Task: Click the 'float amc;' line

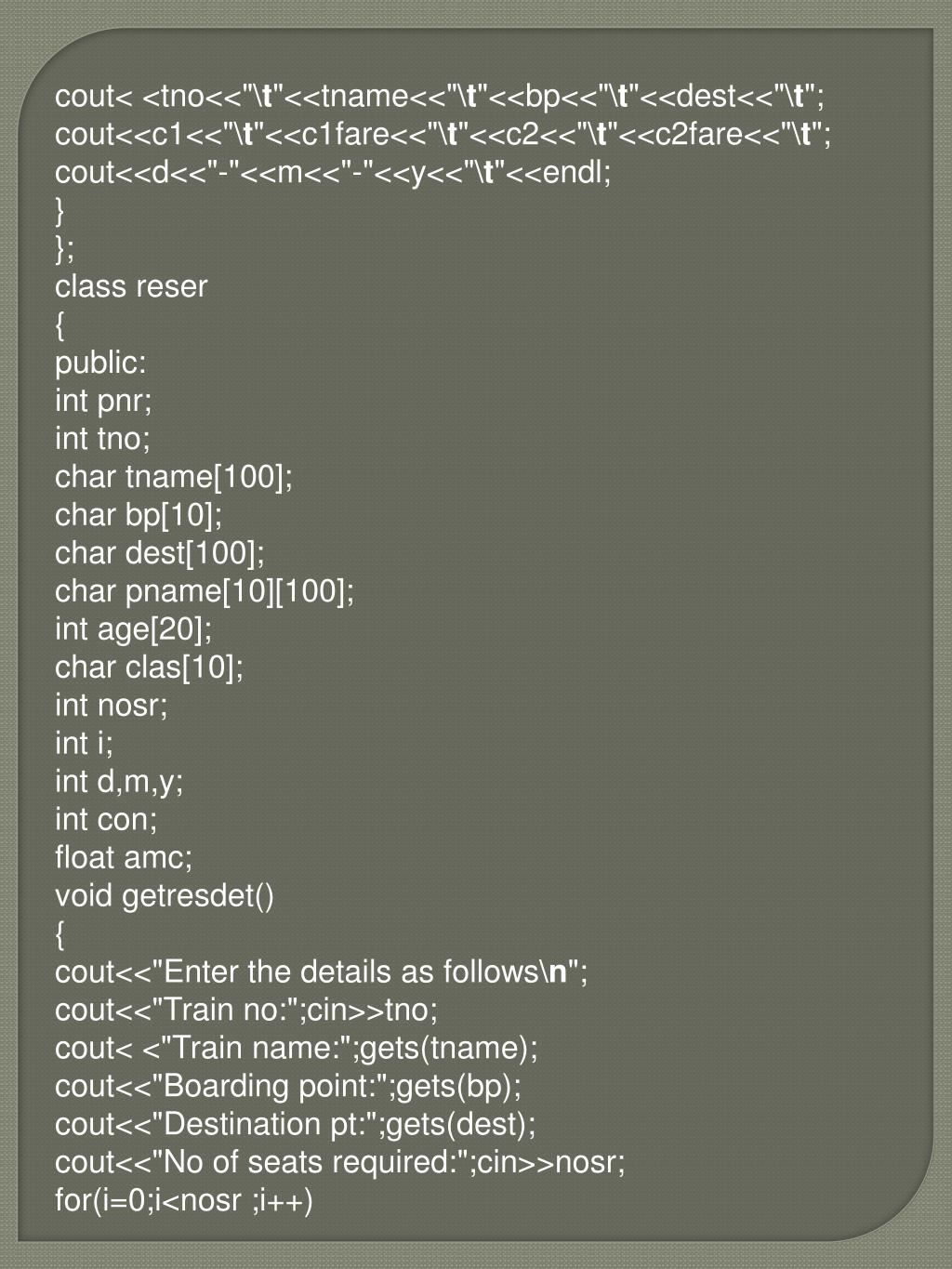Action: 124,858
